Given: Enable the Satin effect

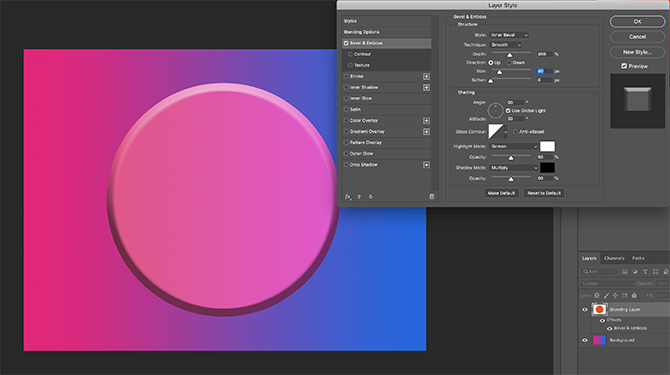Looking at the screenshot, I should pyautogui.click(x=346, y=109).
